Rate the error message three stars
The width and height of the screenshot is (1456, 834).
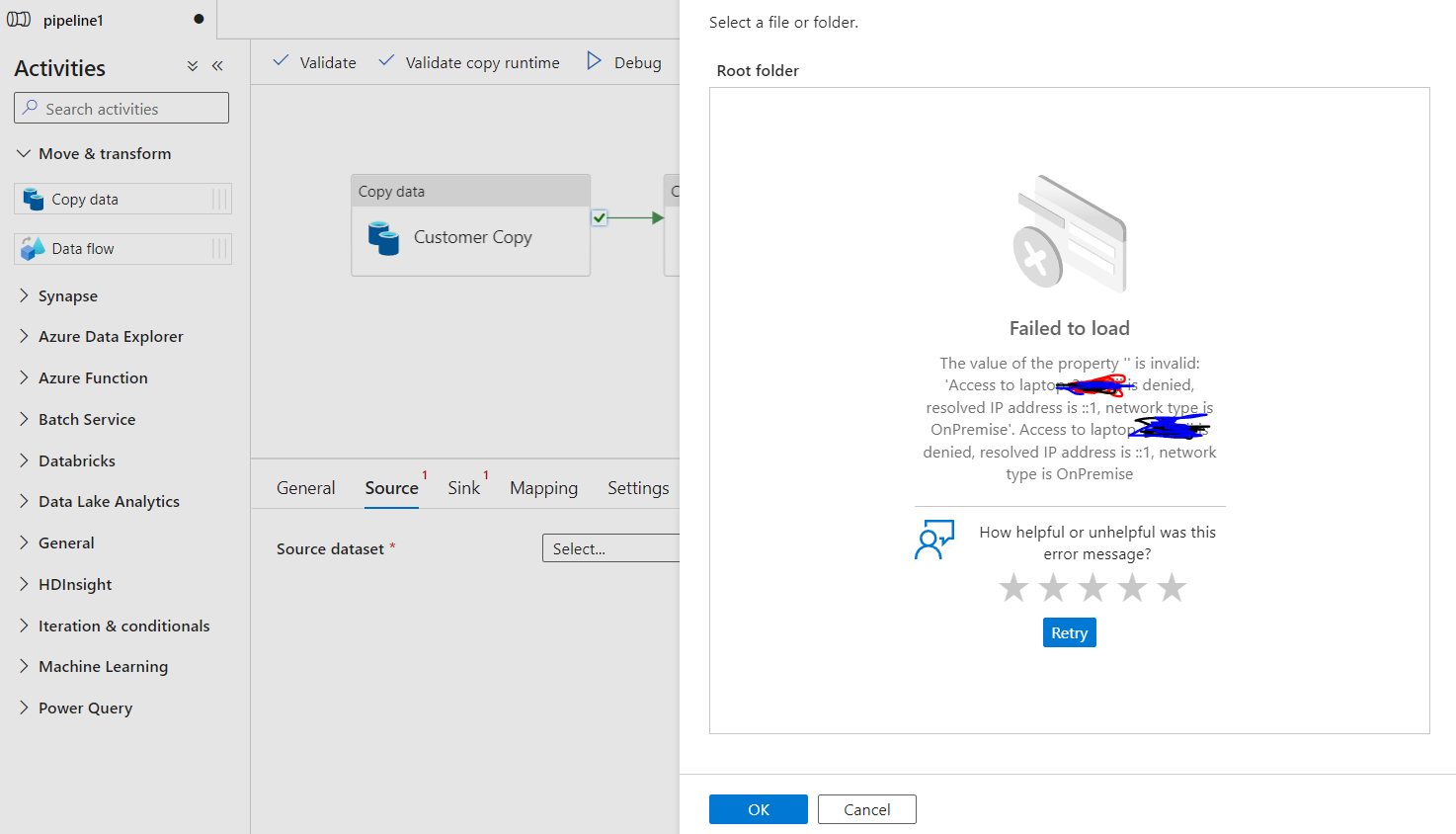point(1092,587)
